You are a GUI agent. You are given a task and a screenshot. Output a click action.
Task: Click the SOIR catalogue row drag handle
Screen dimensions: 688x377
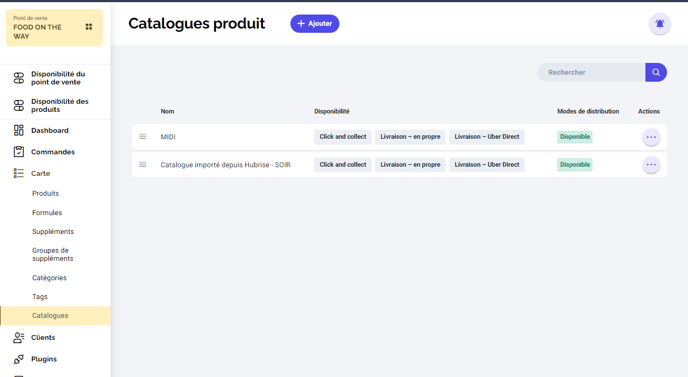tap(143, 165)
